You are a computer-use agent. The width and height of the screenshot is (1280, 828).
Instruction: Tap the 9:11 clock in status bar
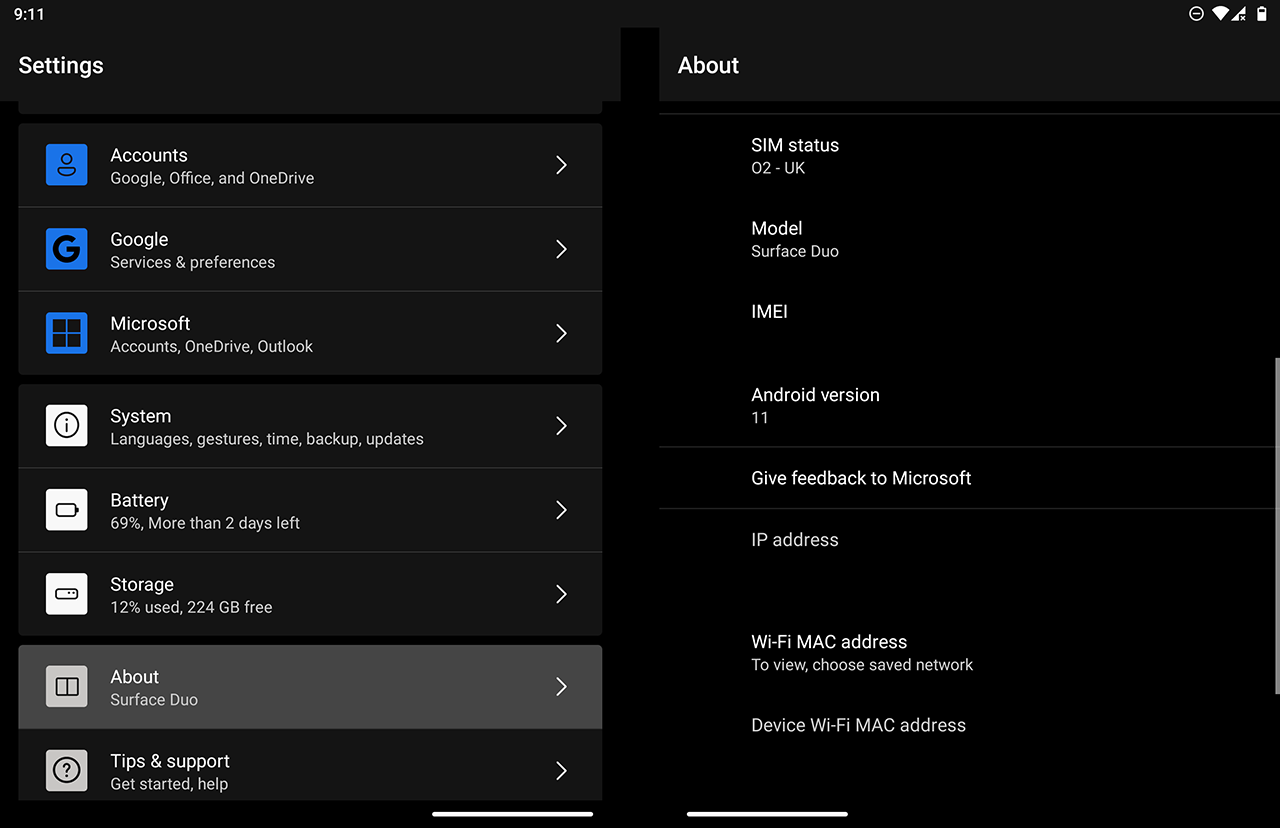click(29, 14)
